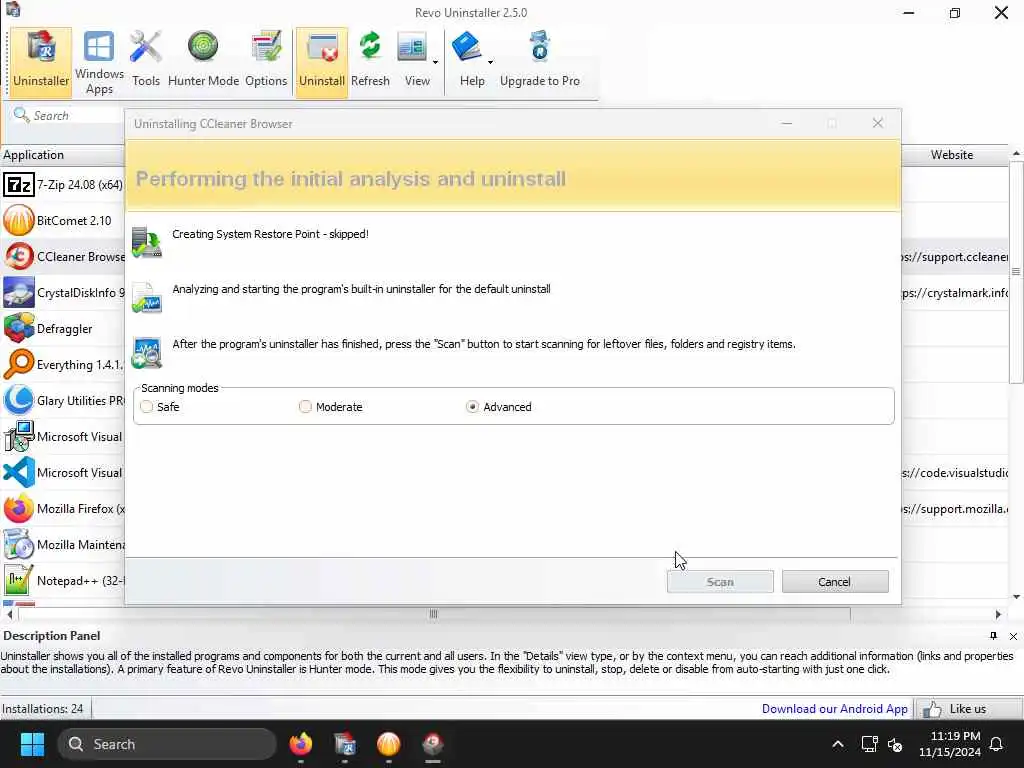Click the horizontal scrollbar thumb
1024x768 pixels.
(x=434, y=614)
